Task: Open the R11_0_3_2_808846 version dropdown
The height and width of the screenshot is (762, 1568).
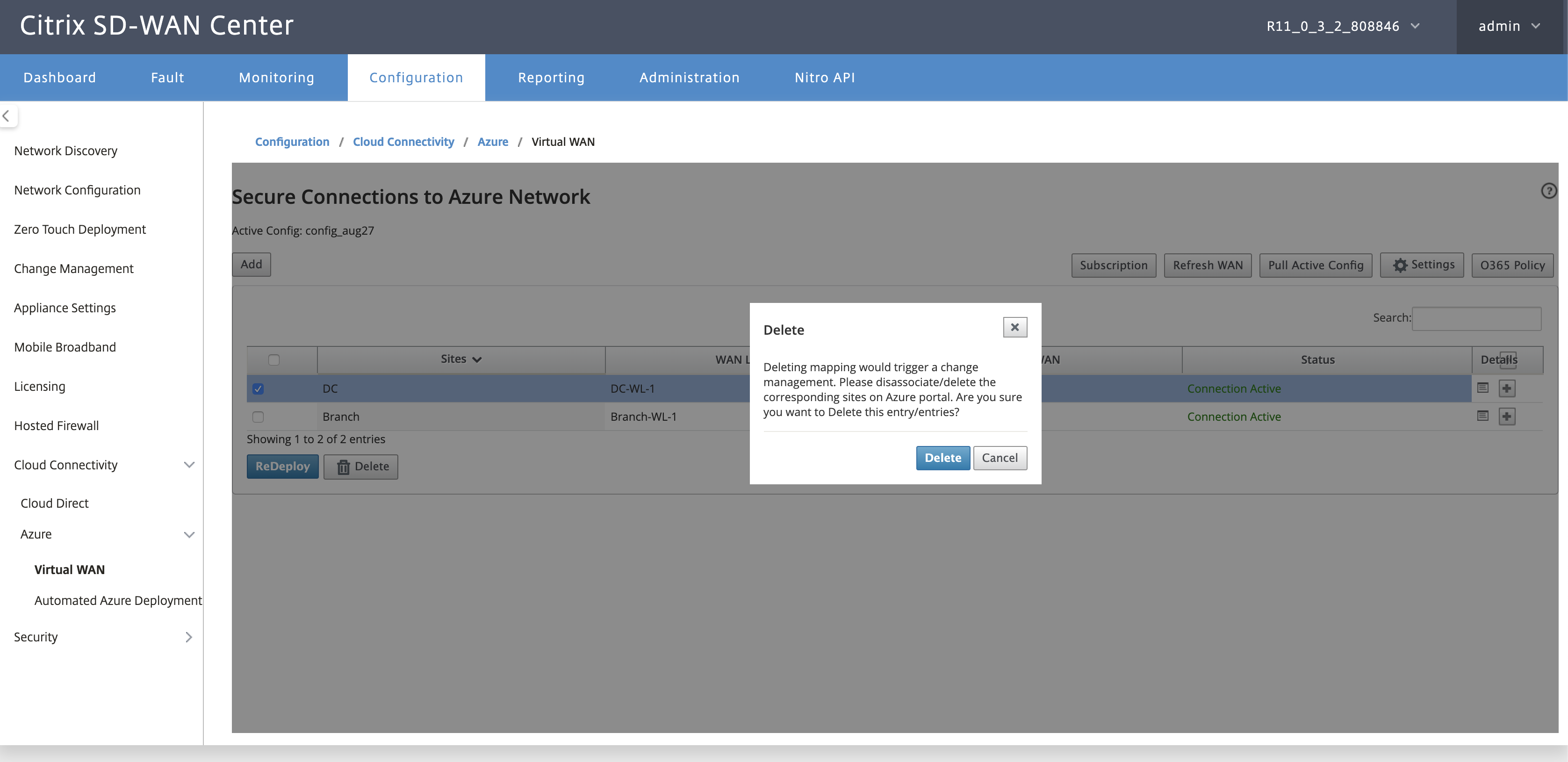Action: [x=1343, y=26]
